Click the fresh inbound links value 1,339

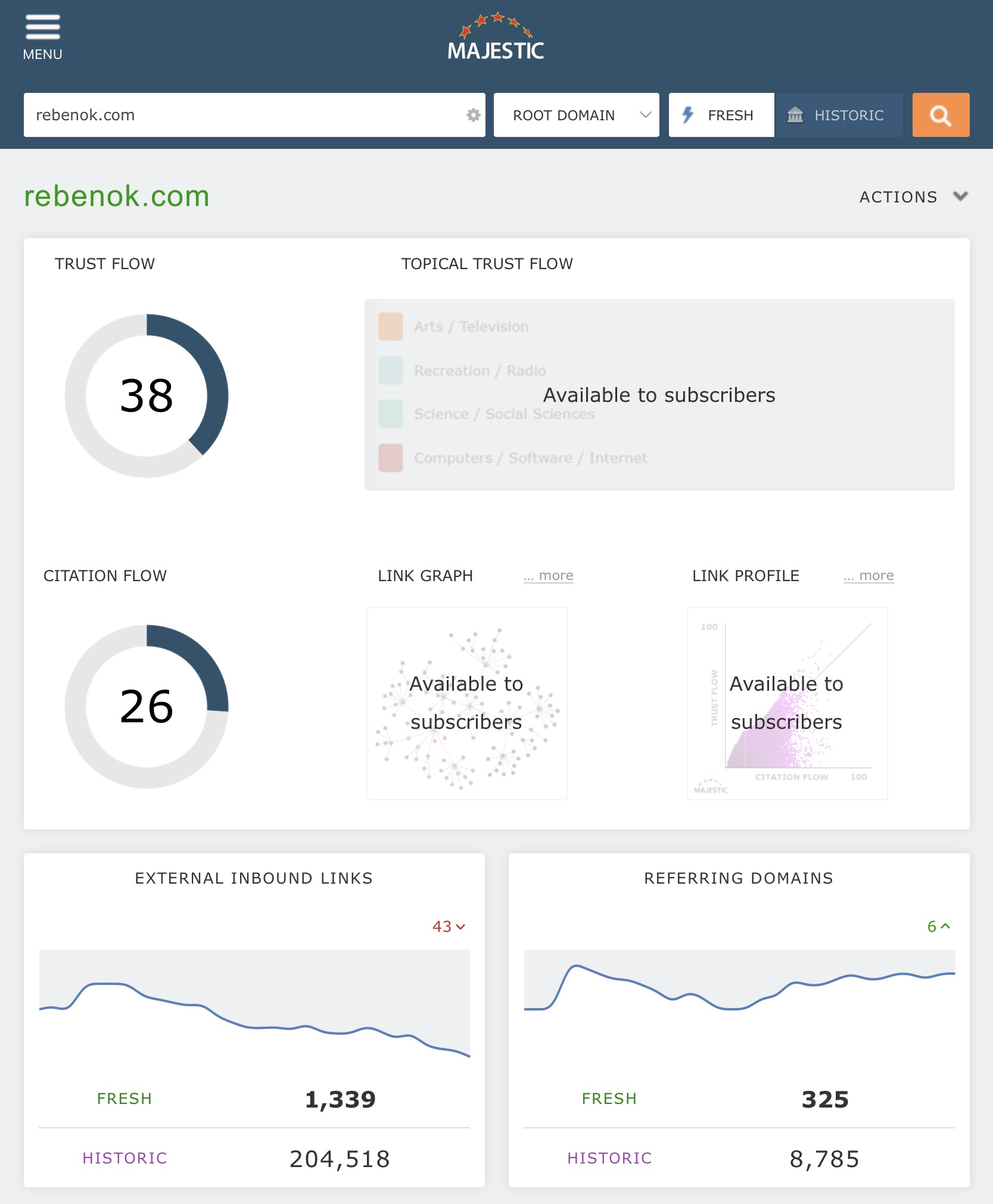[x=340, y=1099]
